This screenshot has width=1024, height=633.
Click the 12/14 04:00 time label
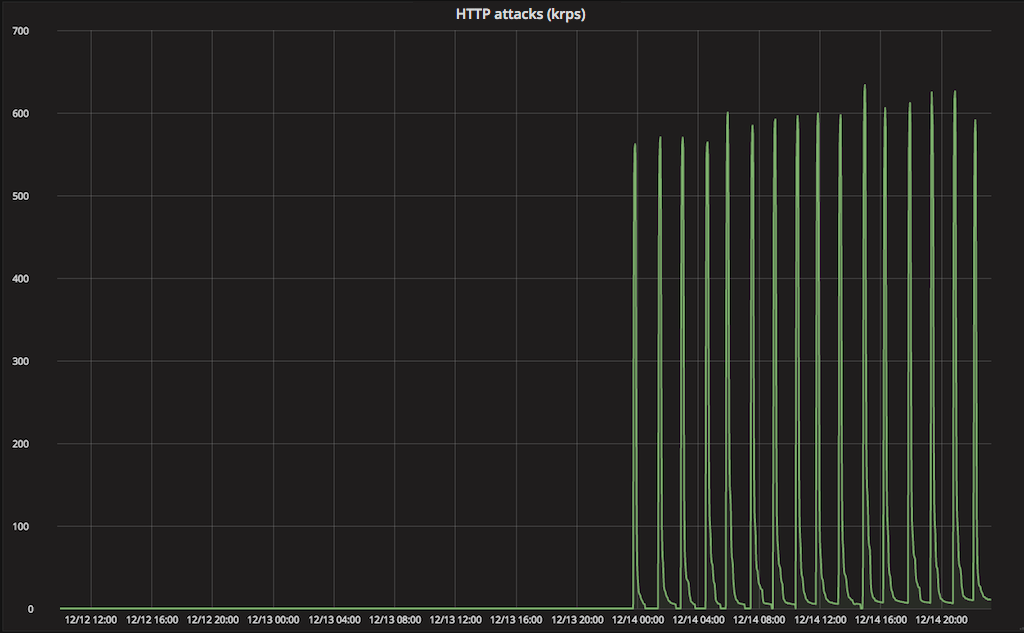(698, 620)
